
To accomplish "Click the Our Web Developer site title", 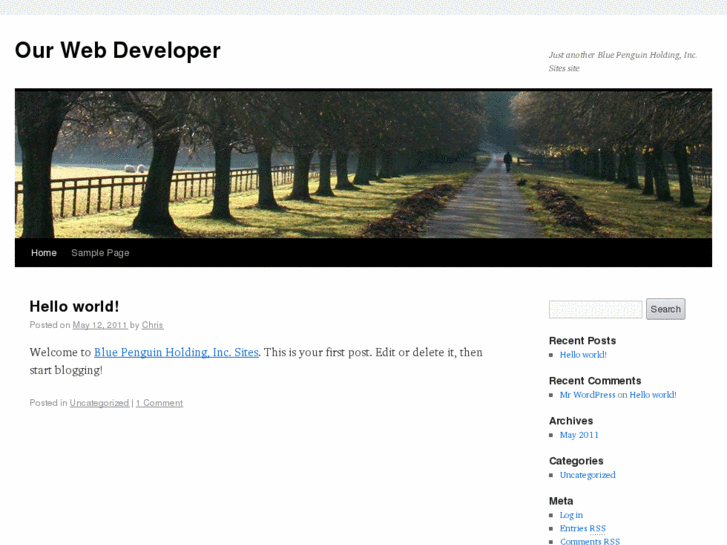I will (x=117, y=50).
